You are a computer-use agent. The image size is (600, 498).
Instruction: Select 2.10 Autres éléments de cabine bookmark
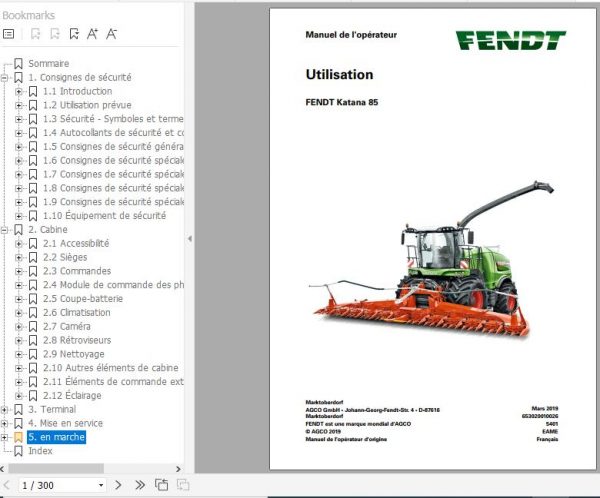(x=111, y=368)
